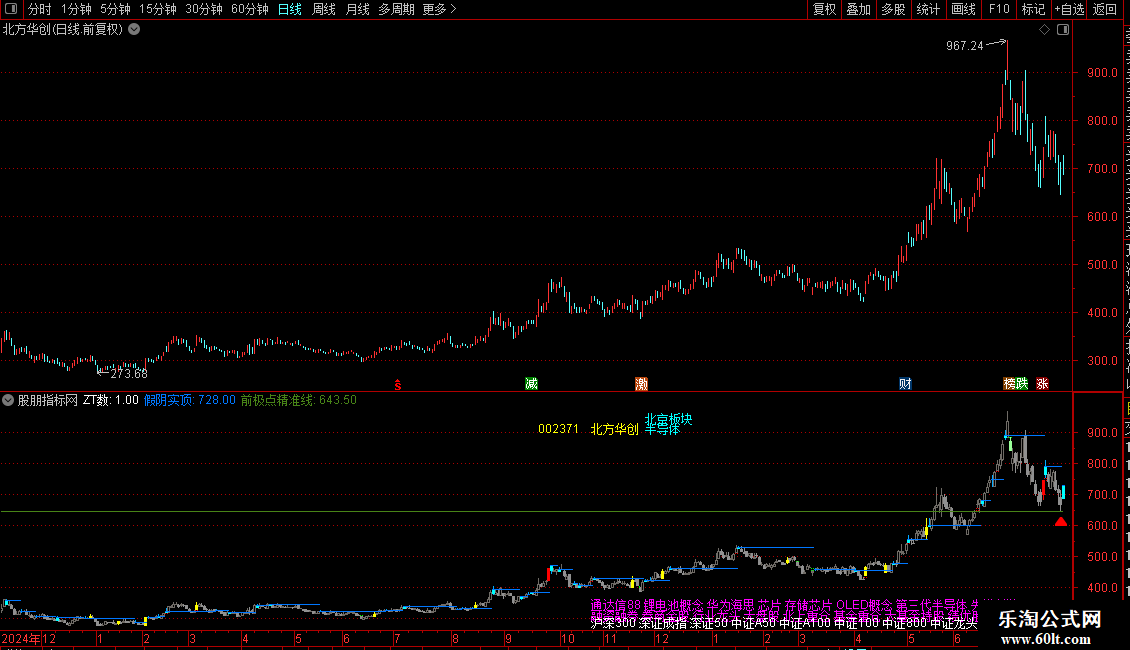Click the green 减 event marker

(531, 384)
